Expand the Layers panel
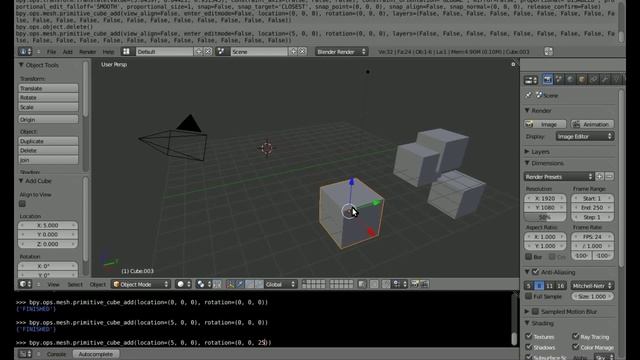 click(527, 151)
